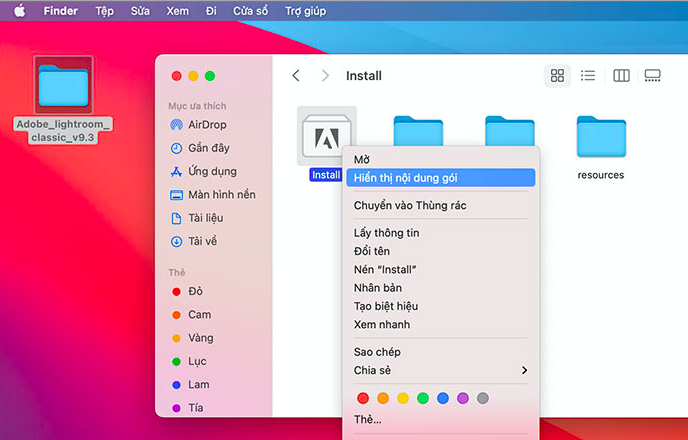The image size is (688, 440).
Task: Open the Cửa sổ menu
Action: click(251, 11)
